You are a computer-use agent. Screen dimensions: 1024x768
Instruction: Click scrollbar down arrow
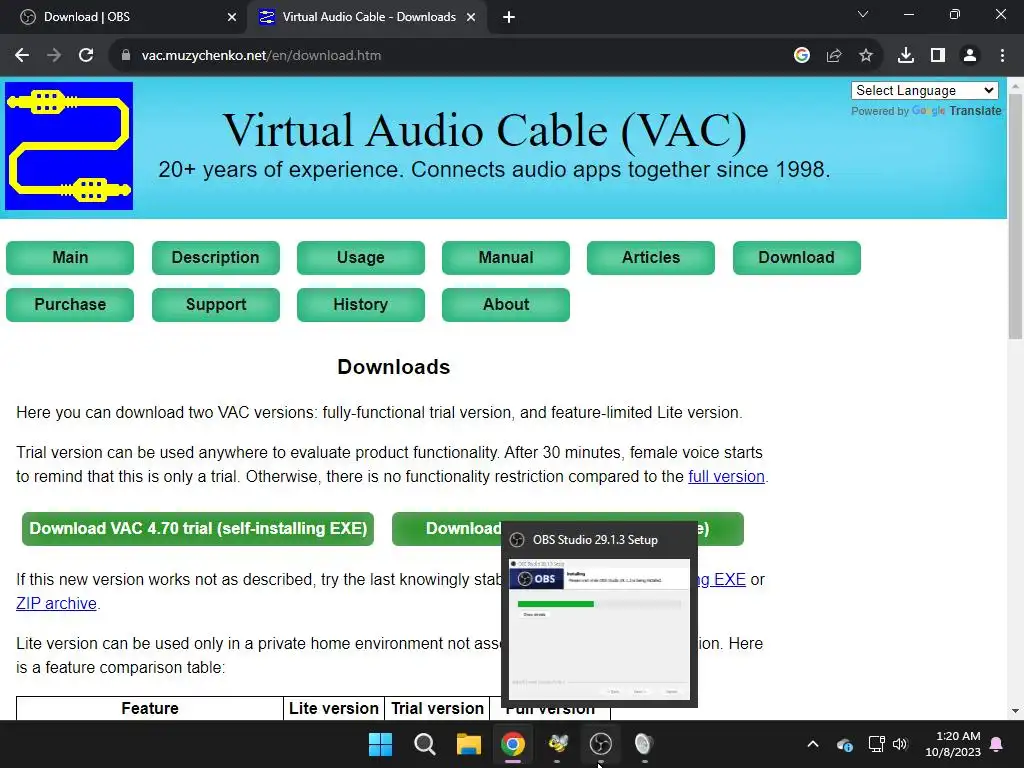(1015, 711)
